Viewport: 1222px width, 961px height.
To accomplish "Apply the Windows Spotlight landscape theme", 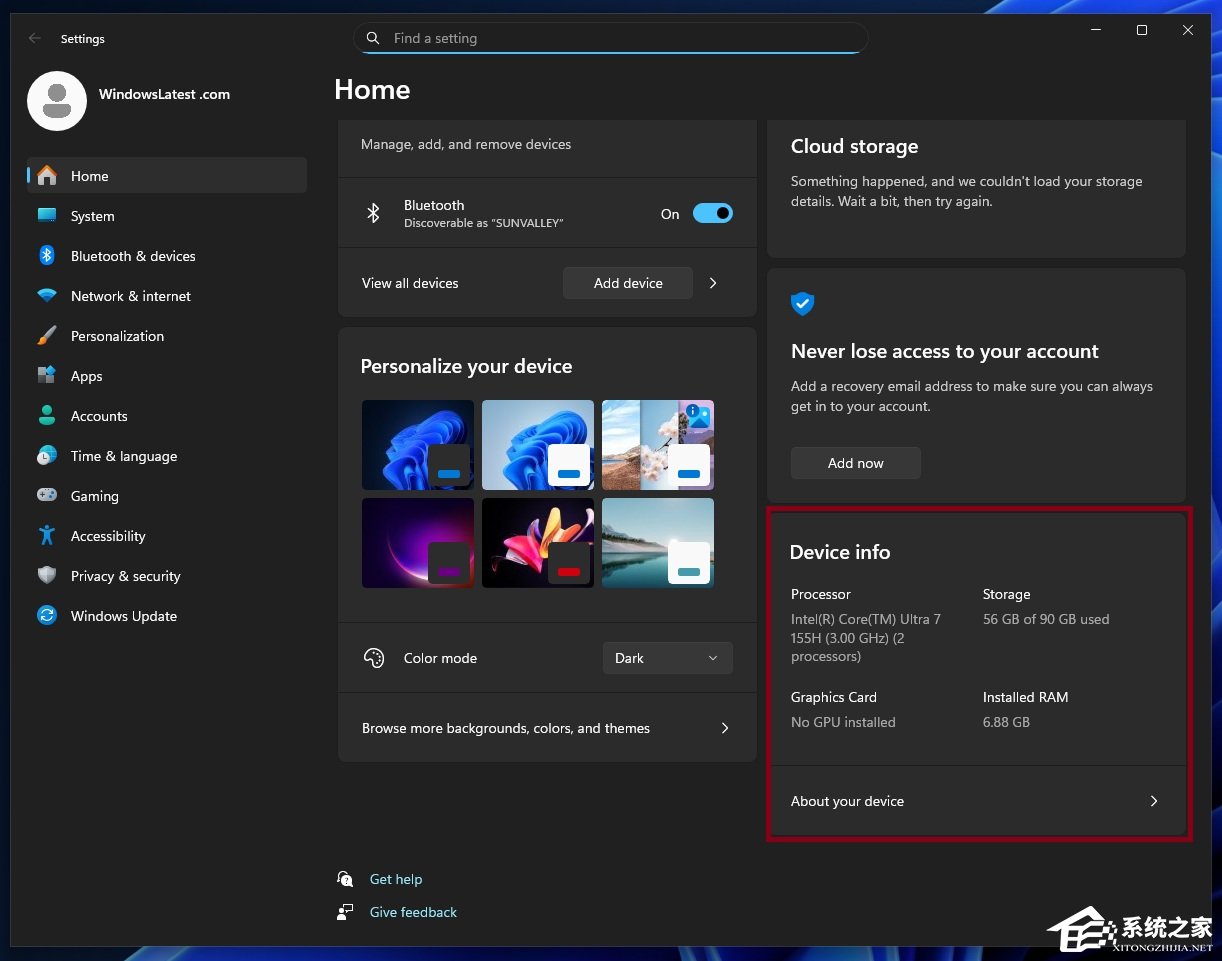I will (x=658, y=445).
